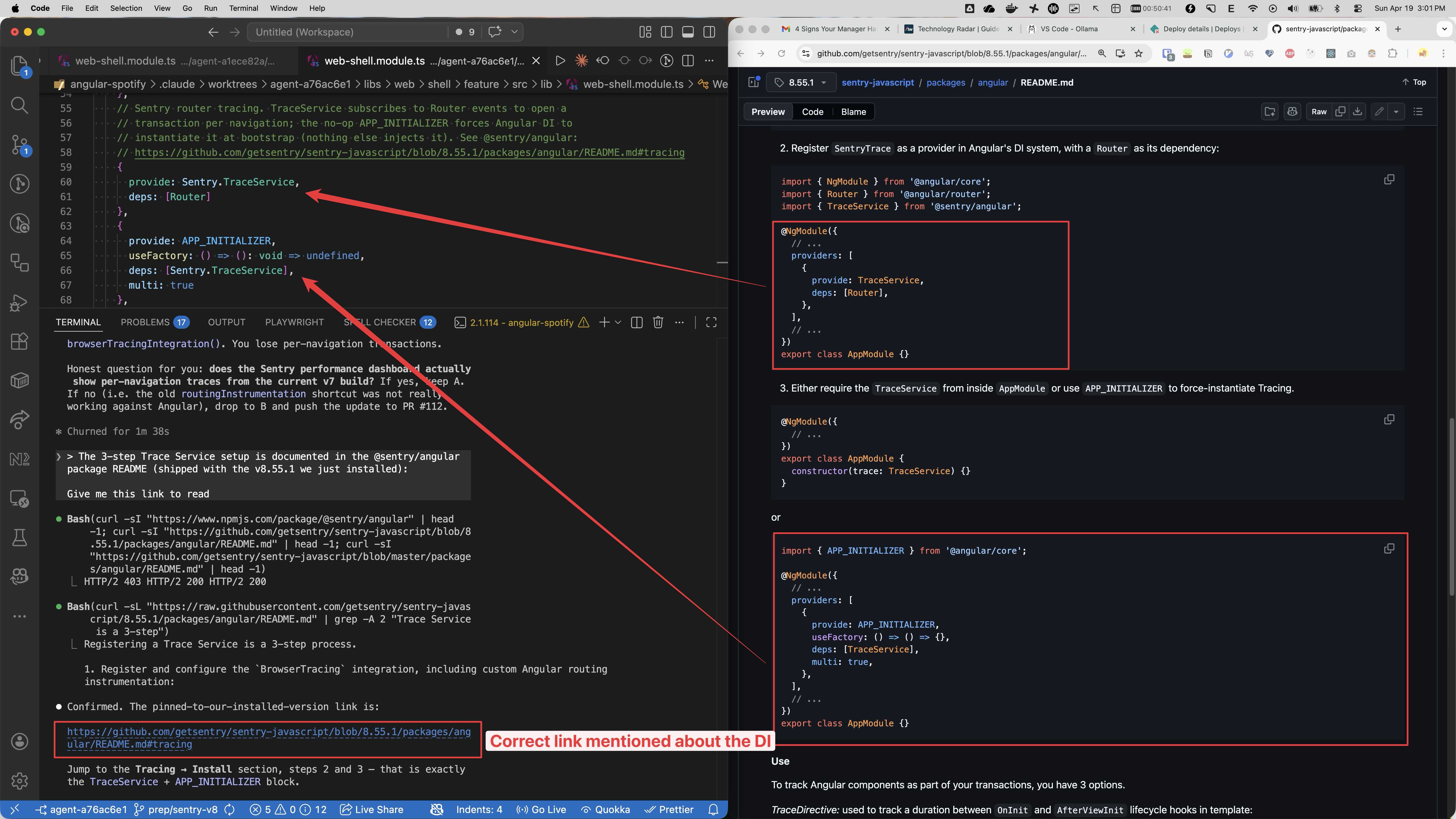The height and width of the screenshot is (819, 1456).
Task: Download the raw README file icon
Action: [x=1357, y=111]
